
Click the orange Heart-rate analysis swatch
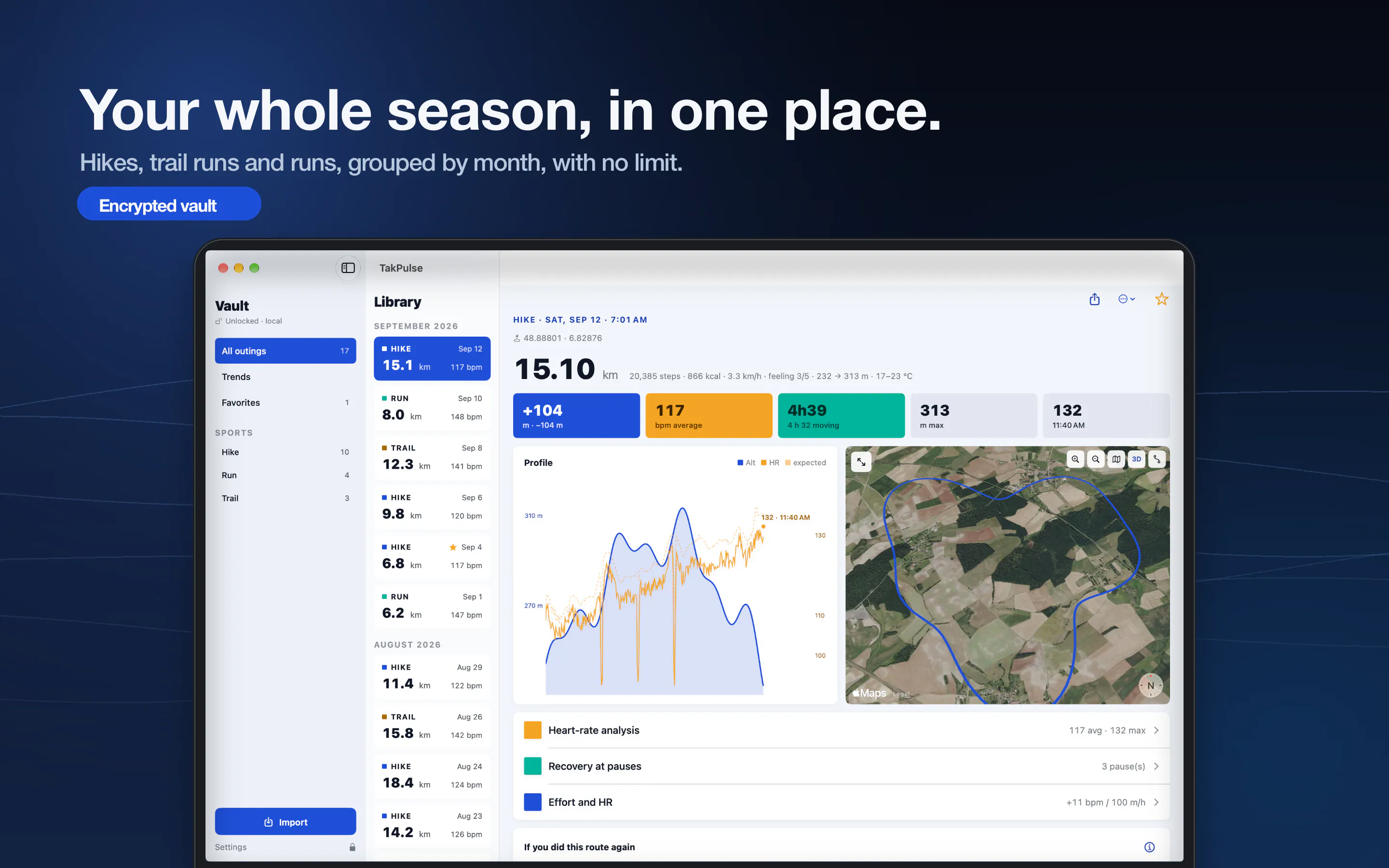coord(532,730)
